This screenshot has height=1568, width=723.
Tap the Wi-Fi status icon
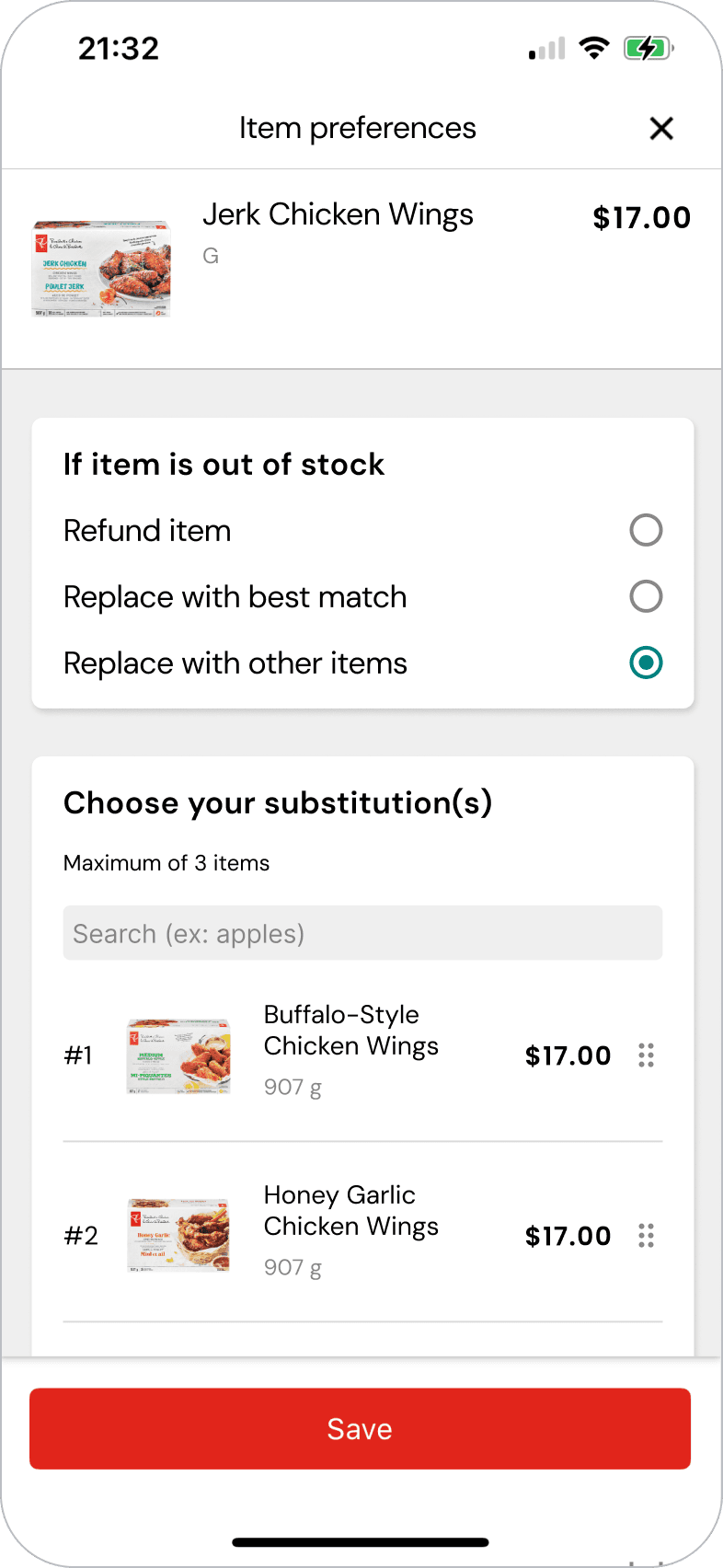click(x=594, y=48)
